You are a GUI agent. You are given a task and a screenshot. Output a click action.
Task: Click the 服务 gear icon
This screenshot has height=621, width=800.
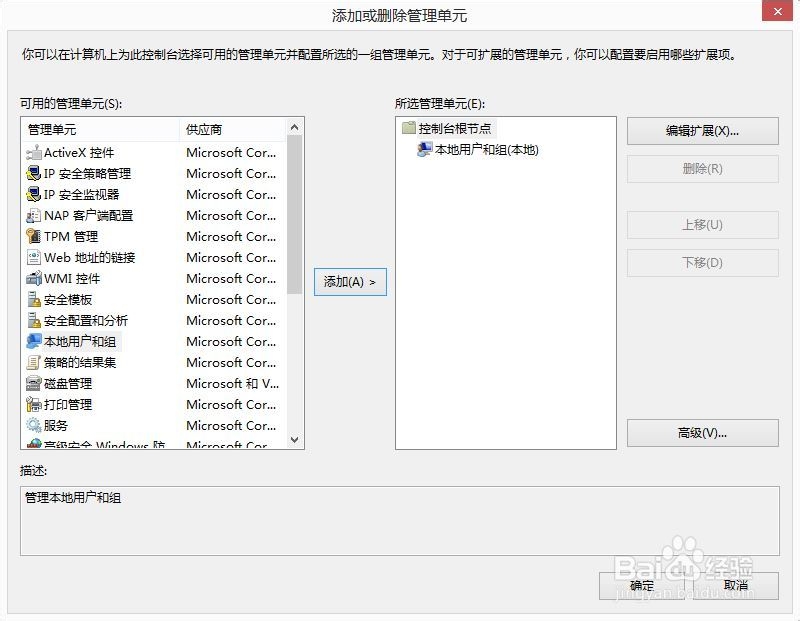(34, 425)
